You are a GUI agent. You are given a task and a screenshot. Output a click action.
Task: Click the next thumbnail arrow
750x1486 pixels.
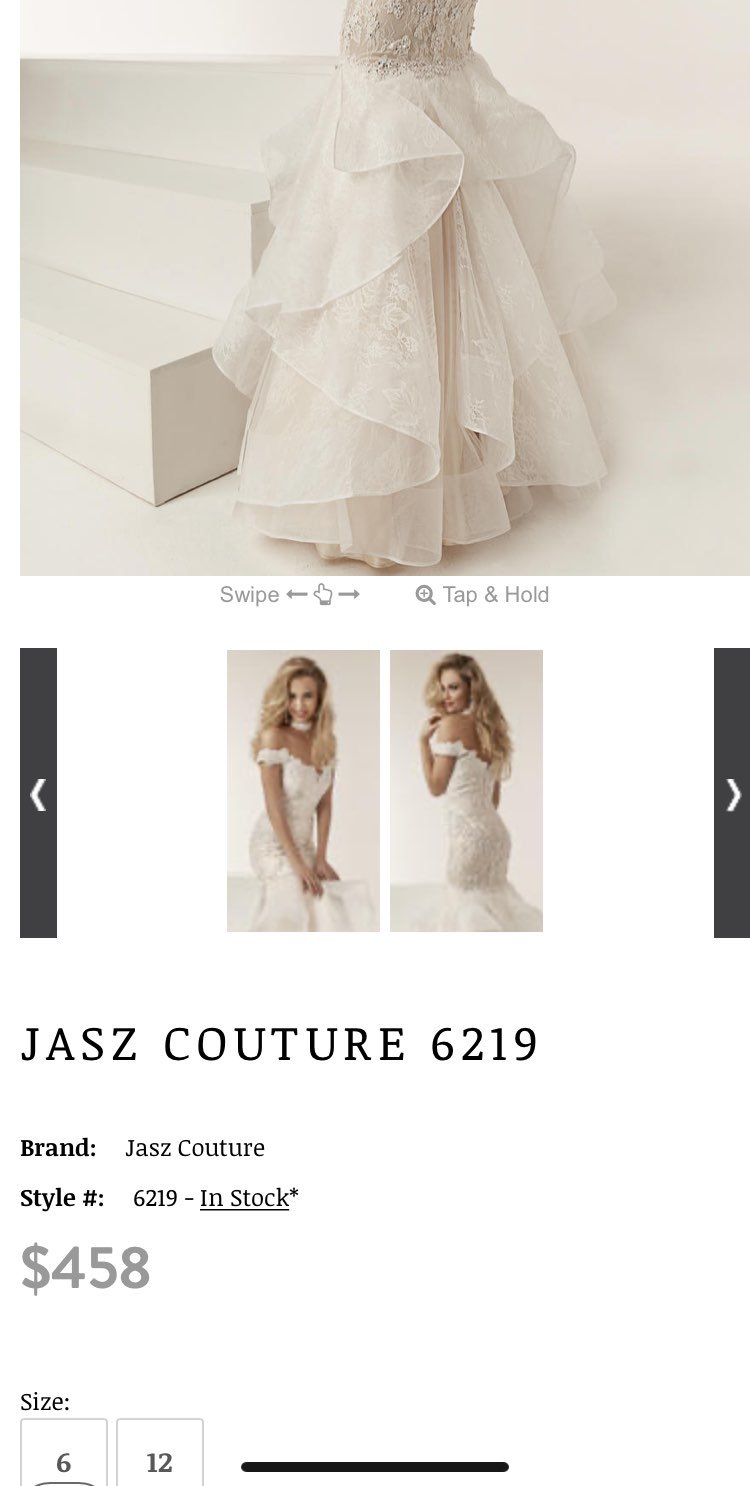(732, 793)
